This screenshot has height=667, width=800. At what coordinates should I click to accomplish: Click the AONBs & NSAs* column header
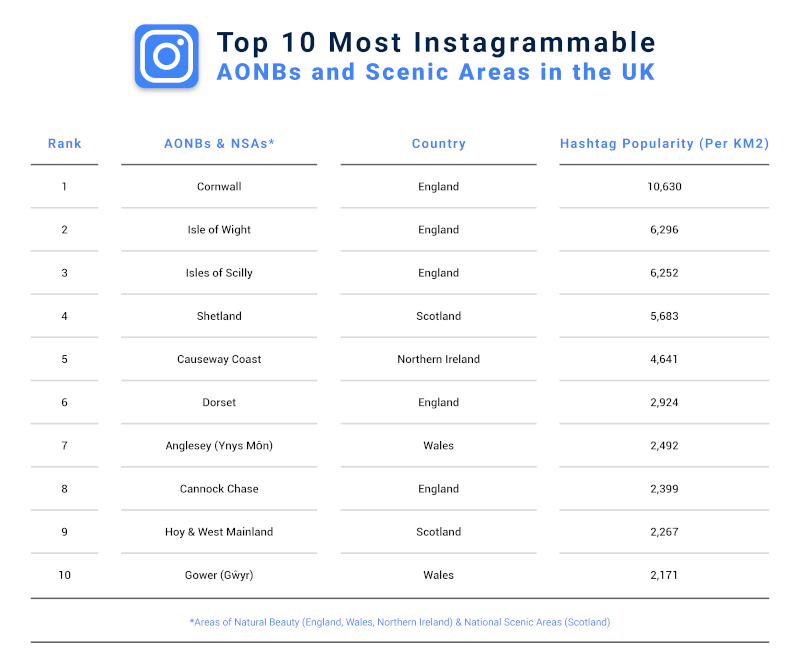[219, 143]
